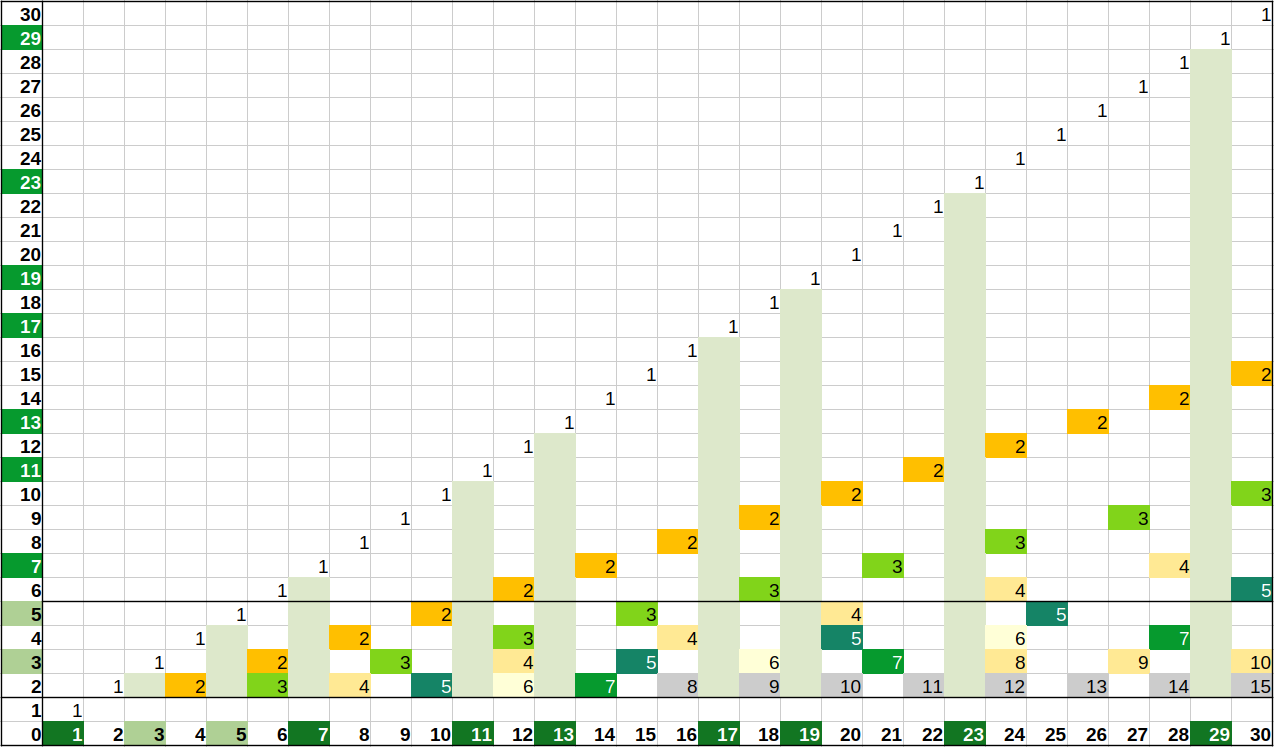The width and height of the screenshot is (1274, 747).
Task: Click the gray cell containing 13
Action: coord(1088,686)
